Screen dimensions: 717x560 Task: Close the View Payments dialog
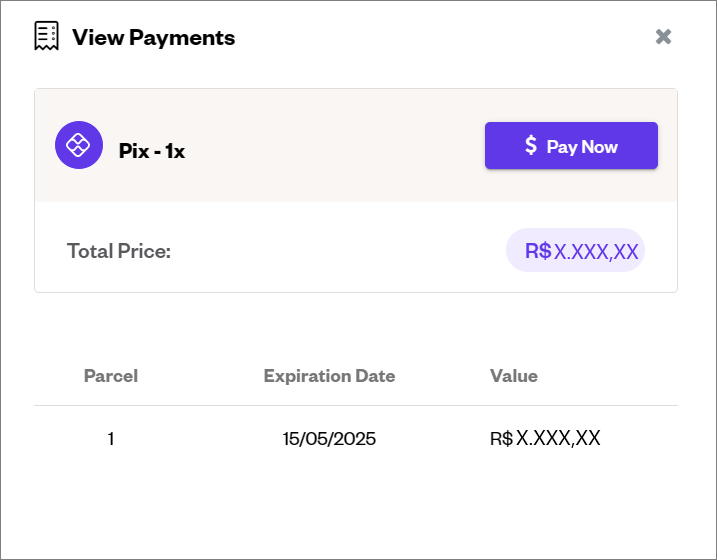pos(663,37)
